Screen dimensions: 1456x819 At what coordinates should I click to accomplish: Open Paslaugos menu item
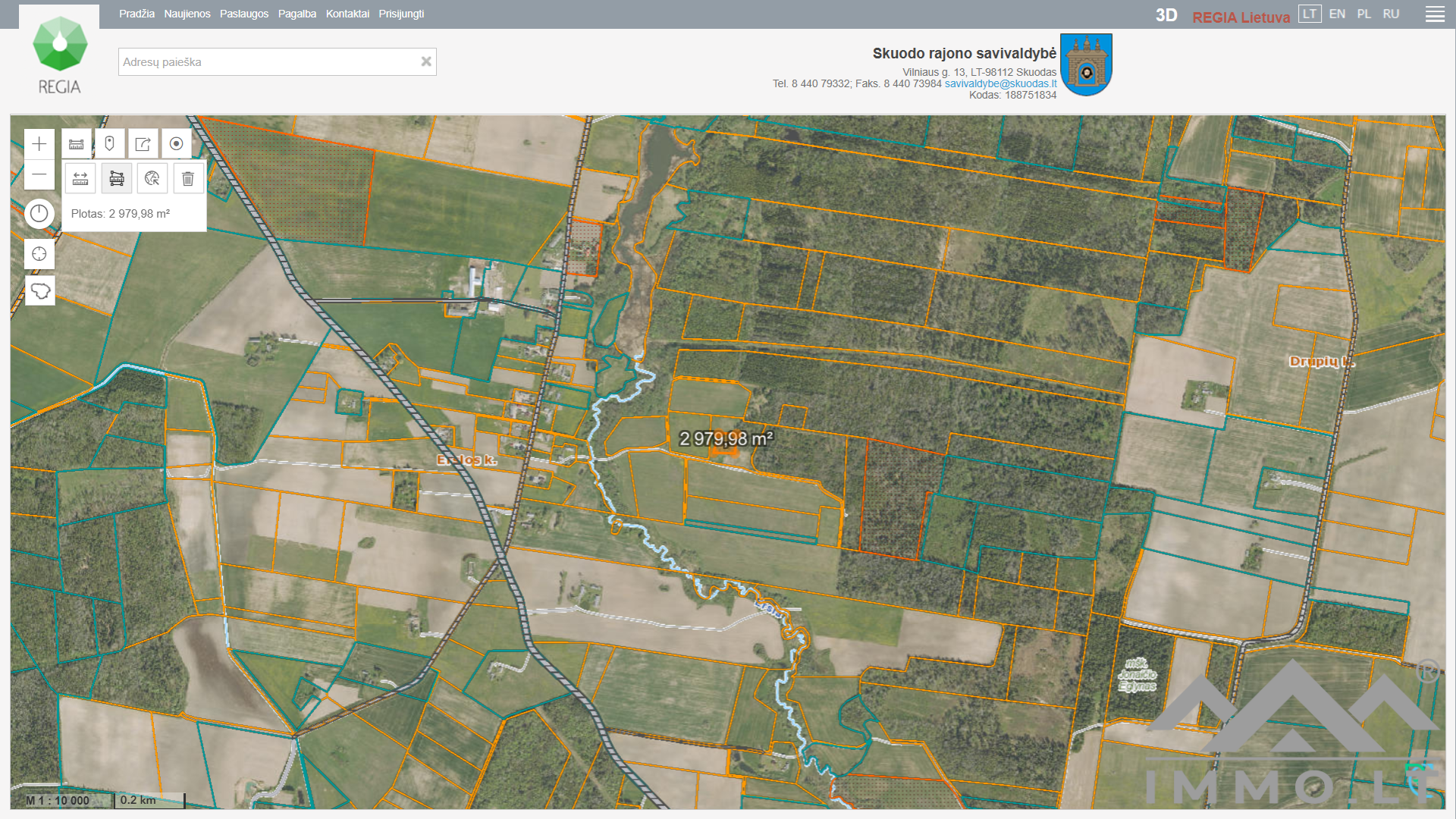(243, 14)
